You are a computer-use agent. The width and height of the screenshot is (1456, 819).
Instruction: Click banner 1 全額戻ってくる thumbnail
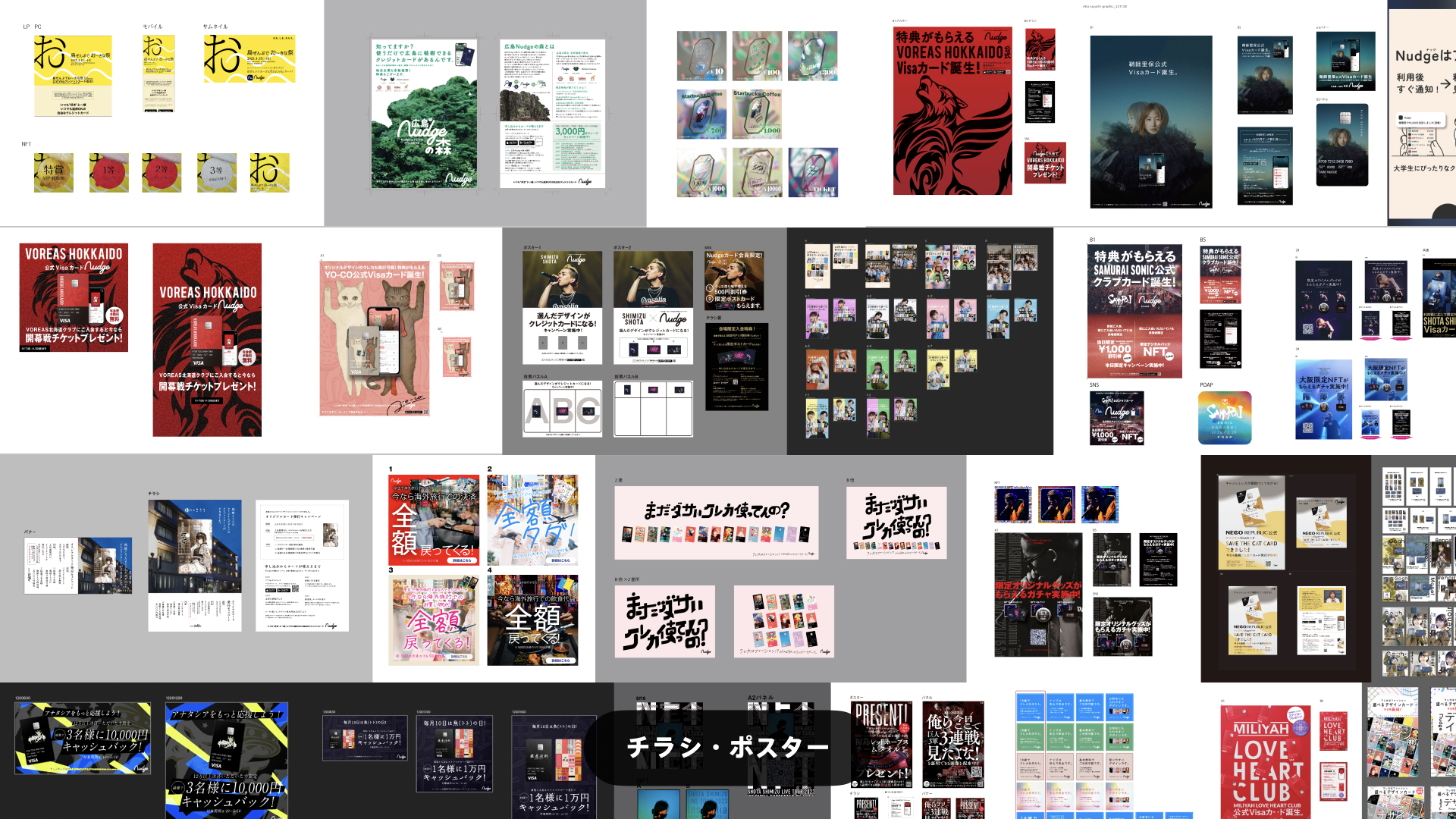point(434,519)
